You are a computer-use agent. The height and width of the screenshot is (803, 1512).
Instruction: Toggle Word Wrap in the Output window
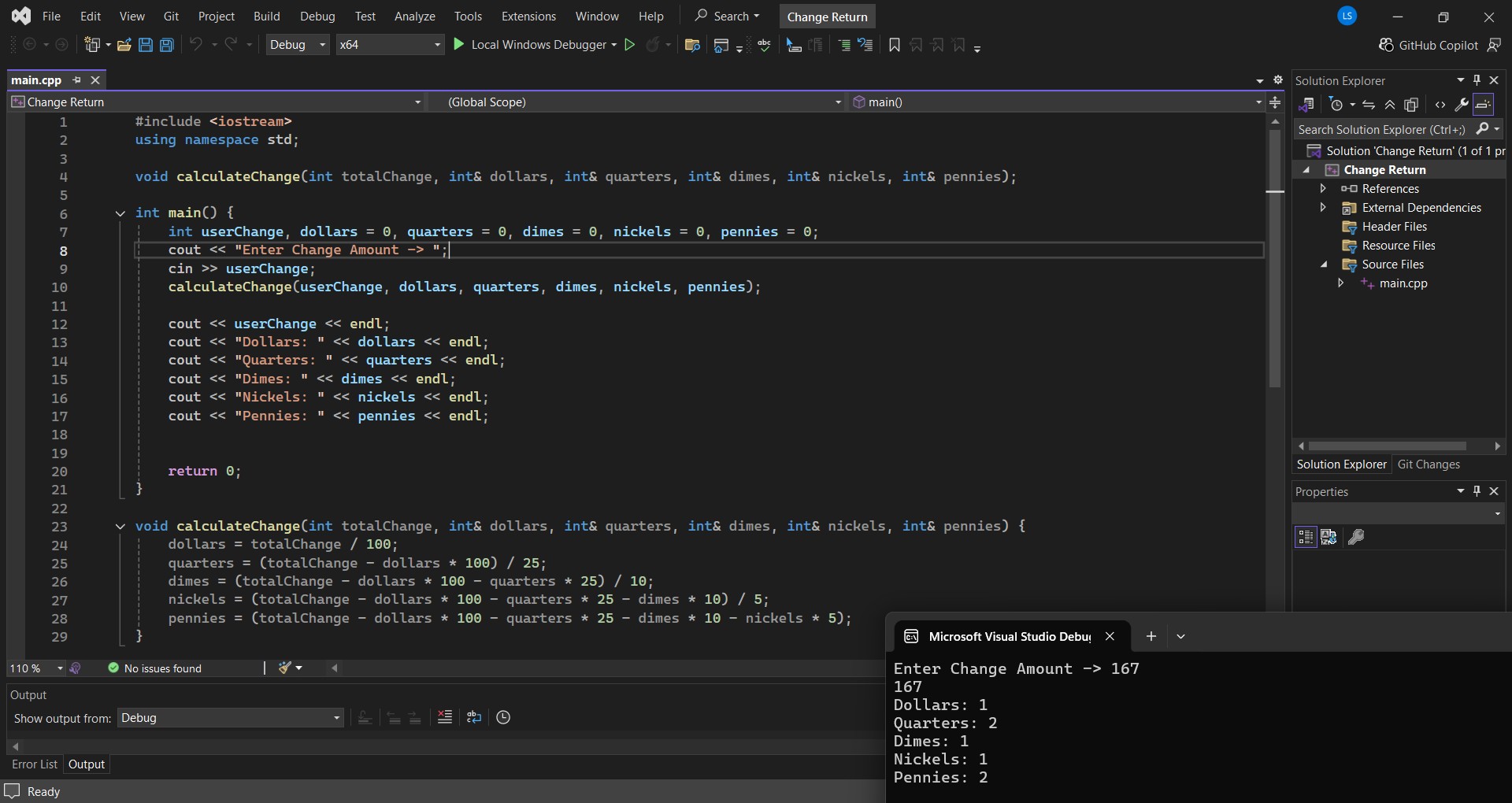[x=474, y=717]
